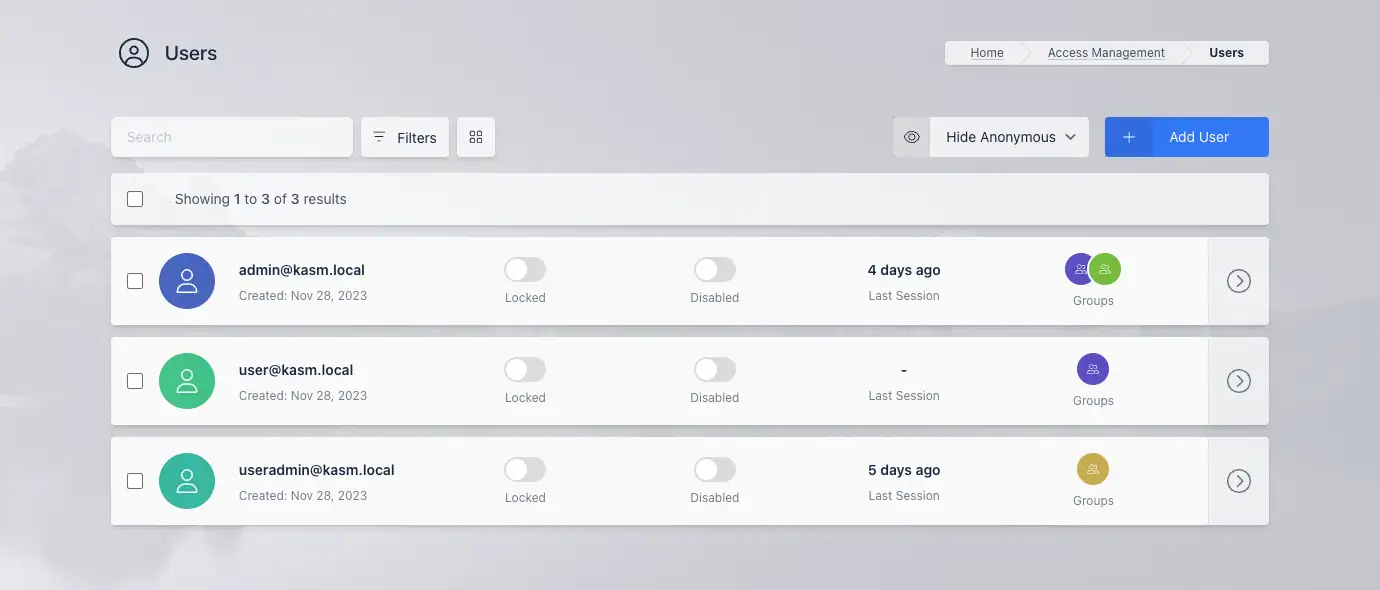This screenshot has height=590, width=1380.
Task: Toggle the Disabled switch for user@kasm.local
Action: 714,369
